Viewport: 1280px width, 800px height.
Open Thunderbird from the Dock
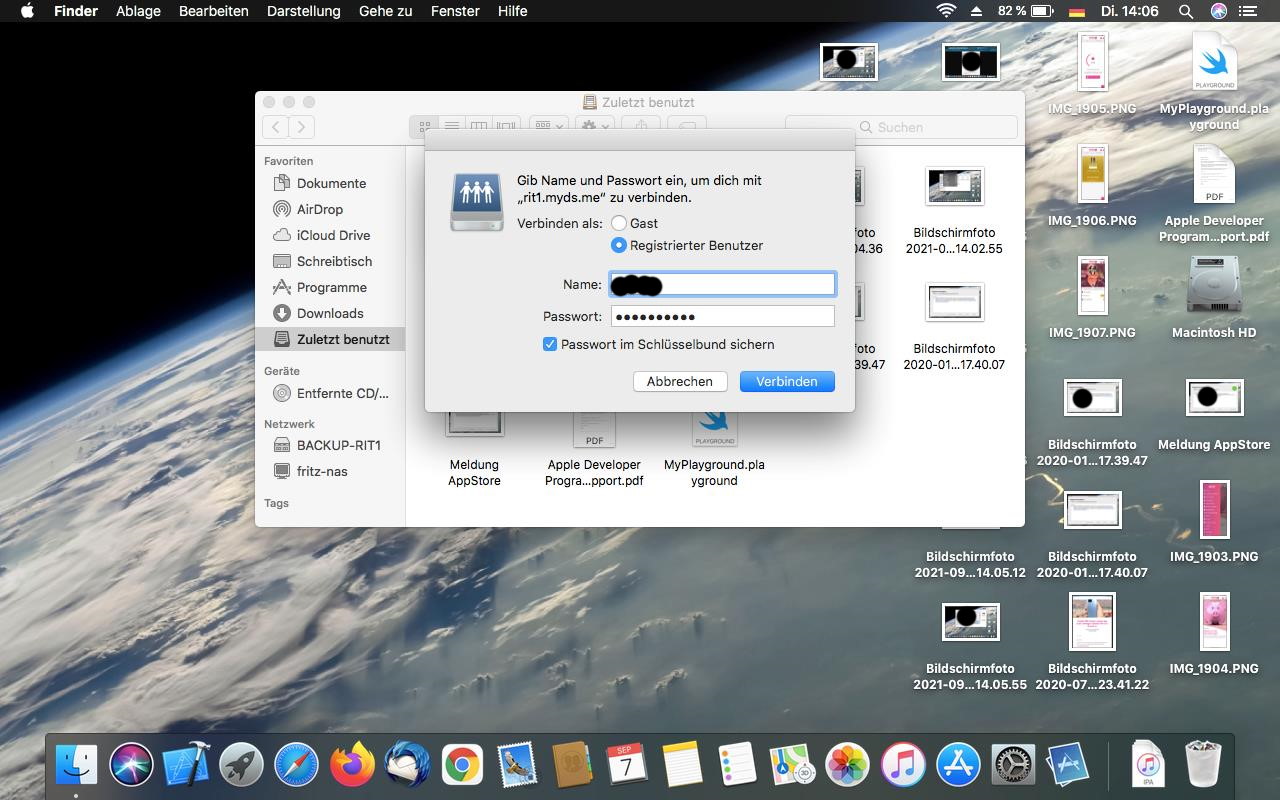pyautogui.click(x=406, y=764)
